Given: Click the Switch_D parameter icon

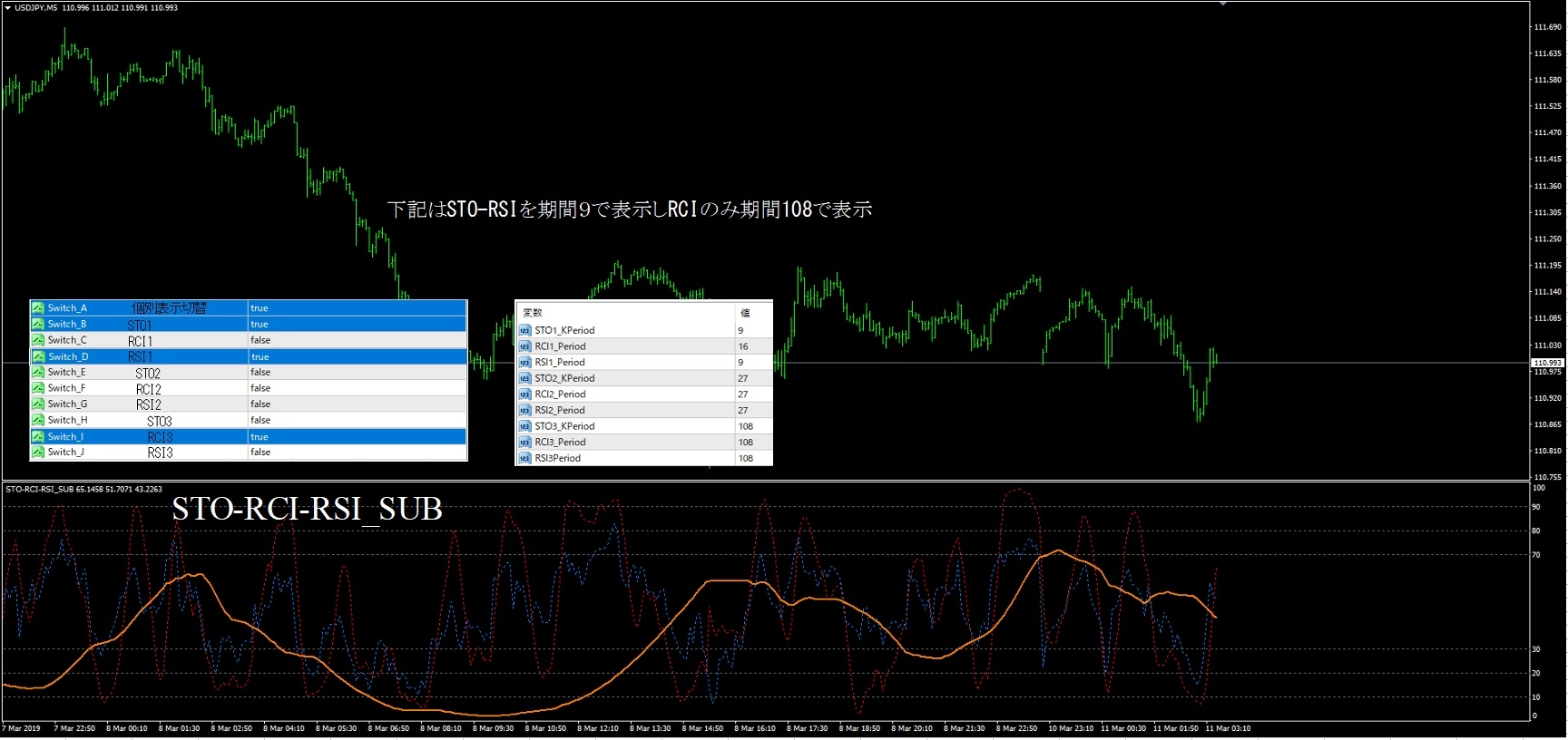Looking at the screenshot, I should coord(38,356).
